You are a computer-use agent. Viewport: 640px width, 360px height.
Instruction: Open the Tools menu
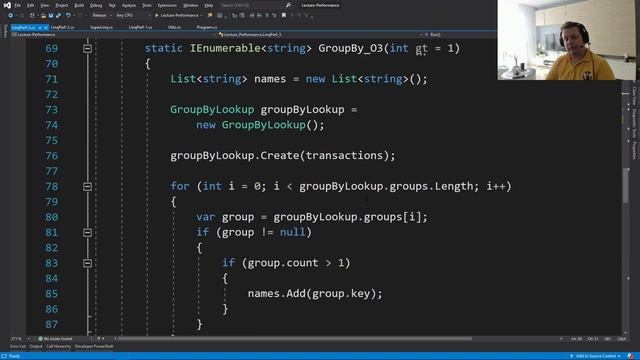tap(147, 5)
